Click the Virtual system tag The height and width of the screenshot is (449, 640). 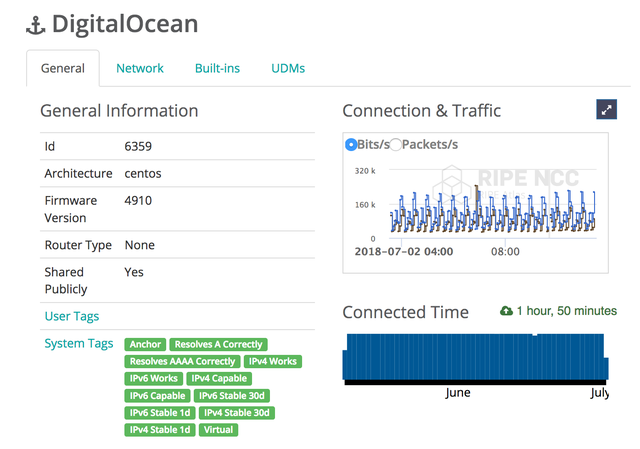pos(218,430)
